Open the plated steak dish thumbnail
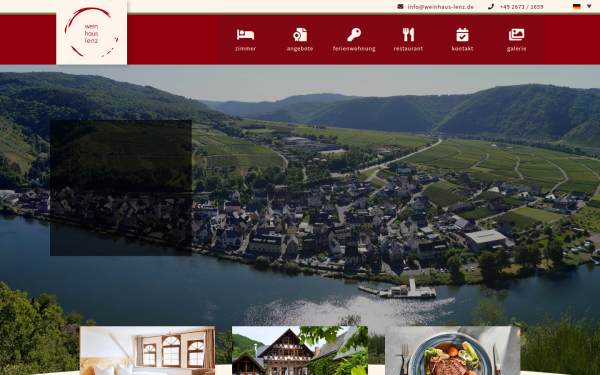Image resolution: width=600 pixels, height=375 pixels. click(x=453, y=351)
